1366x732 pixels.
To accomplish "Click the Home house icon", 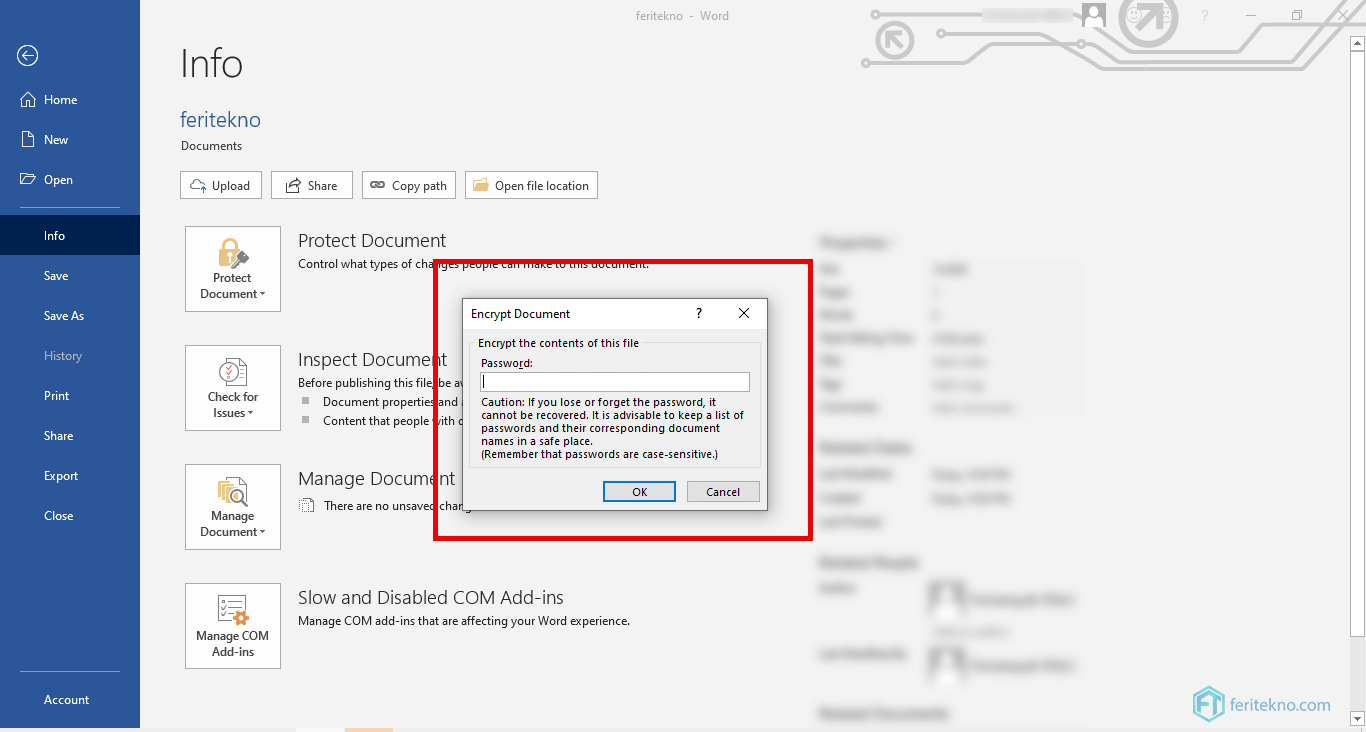I will pos(28,100).
